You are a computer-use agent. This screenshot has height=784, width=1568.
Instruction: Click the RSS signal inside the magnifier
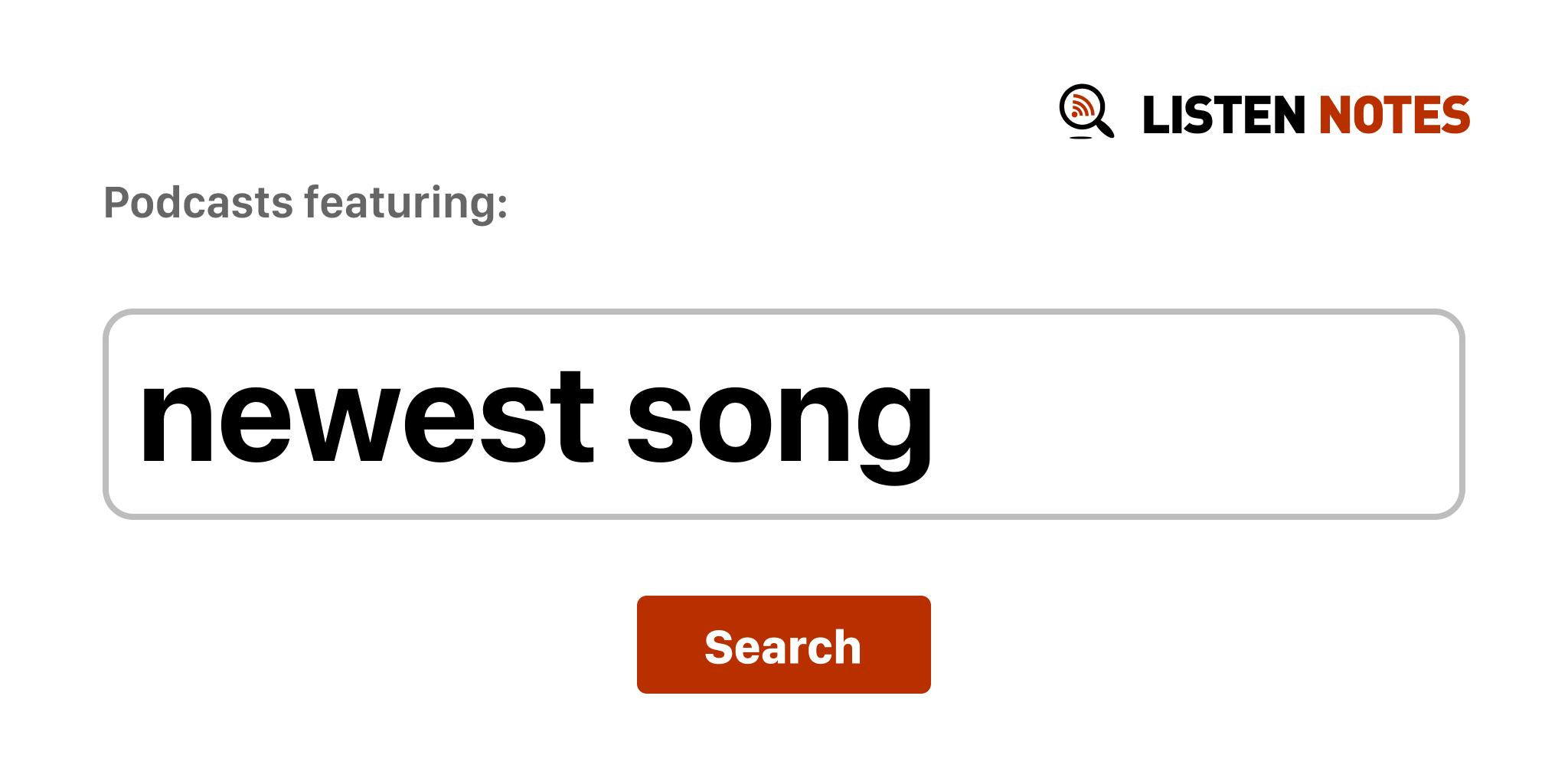pos(1080,106)
